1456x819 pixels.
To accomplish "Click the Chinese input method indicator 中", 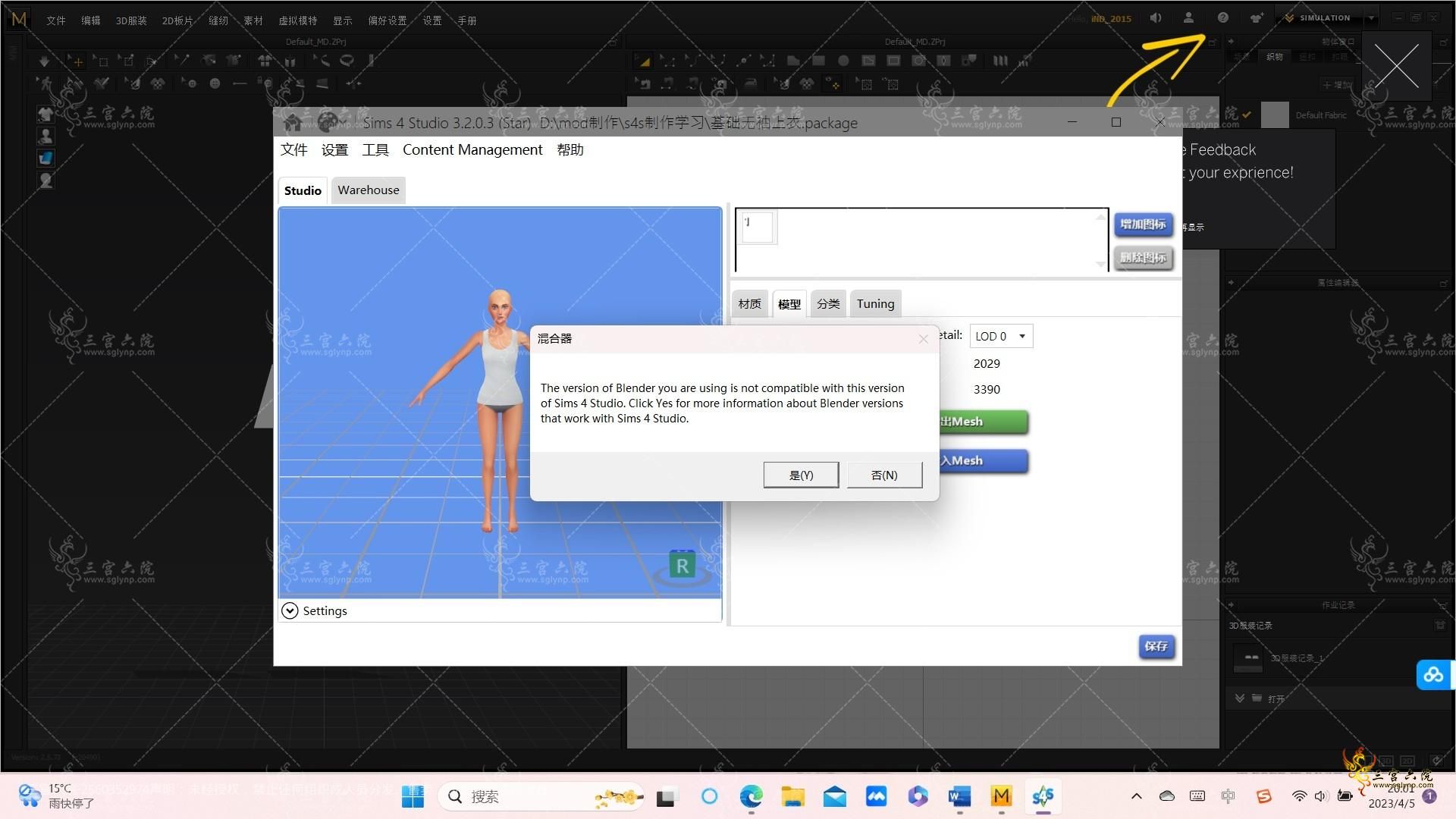I will click(x=1228, y=796).
